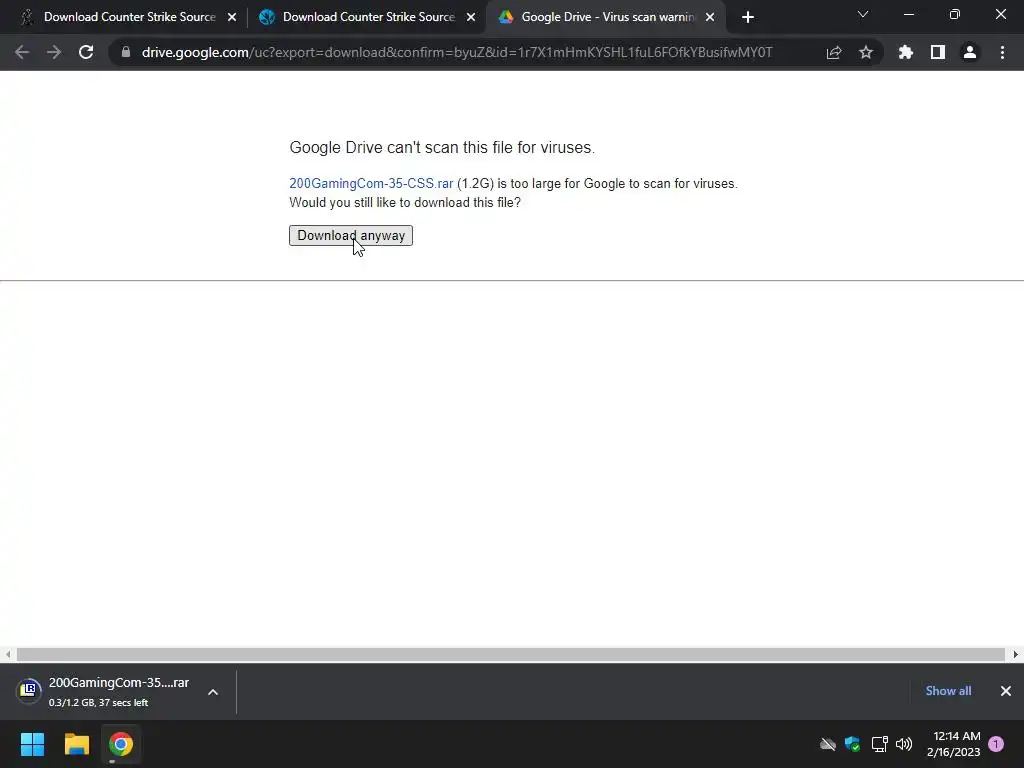
Task: Open the OneDrive tray icon
Action: 828,744
